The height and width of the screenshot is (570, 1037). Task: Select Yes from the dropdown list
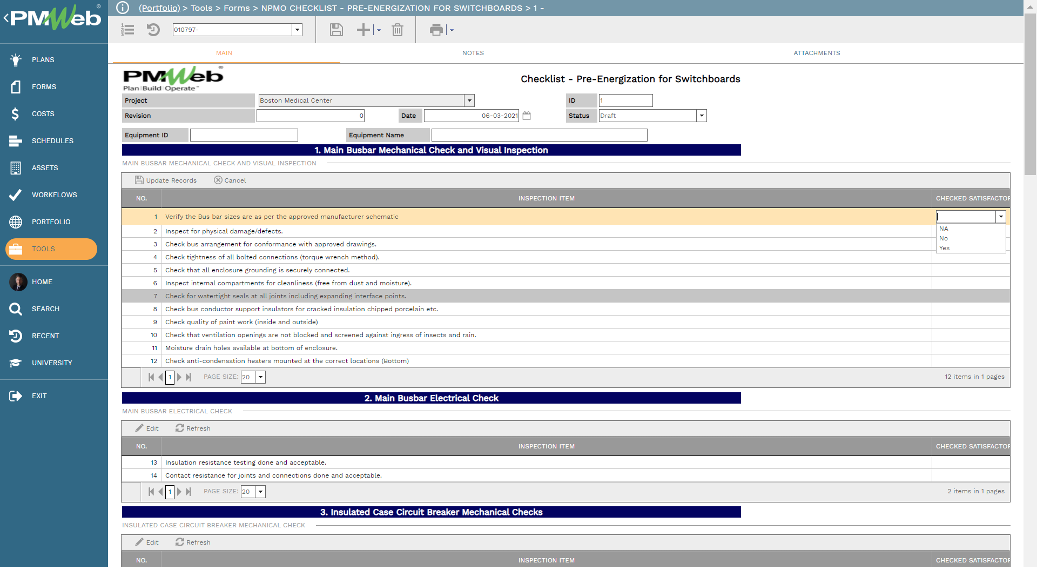[x=970, y=248]
